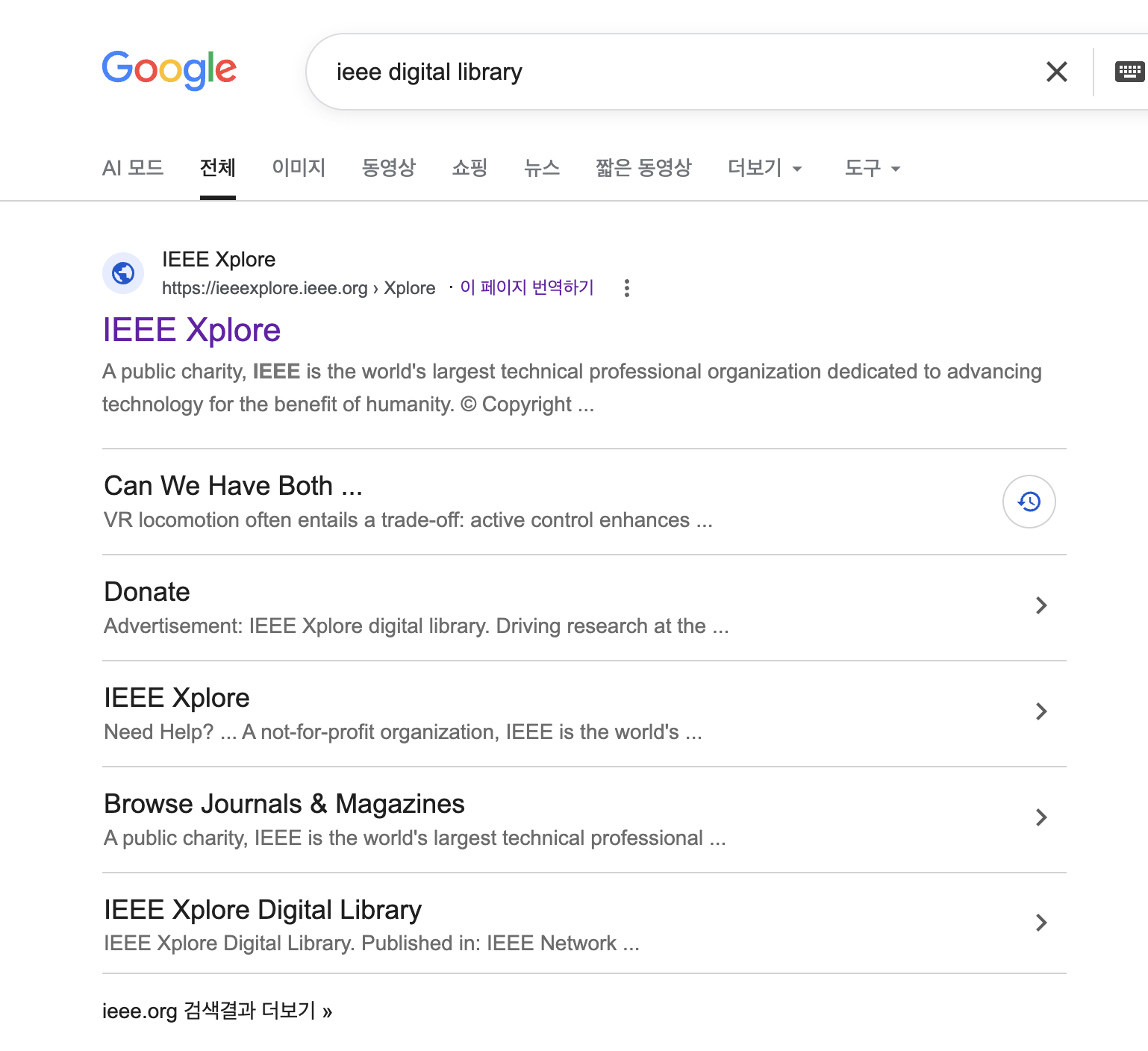Switch to 쇼핑 tab

[x=470, y=168]
